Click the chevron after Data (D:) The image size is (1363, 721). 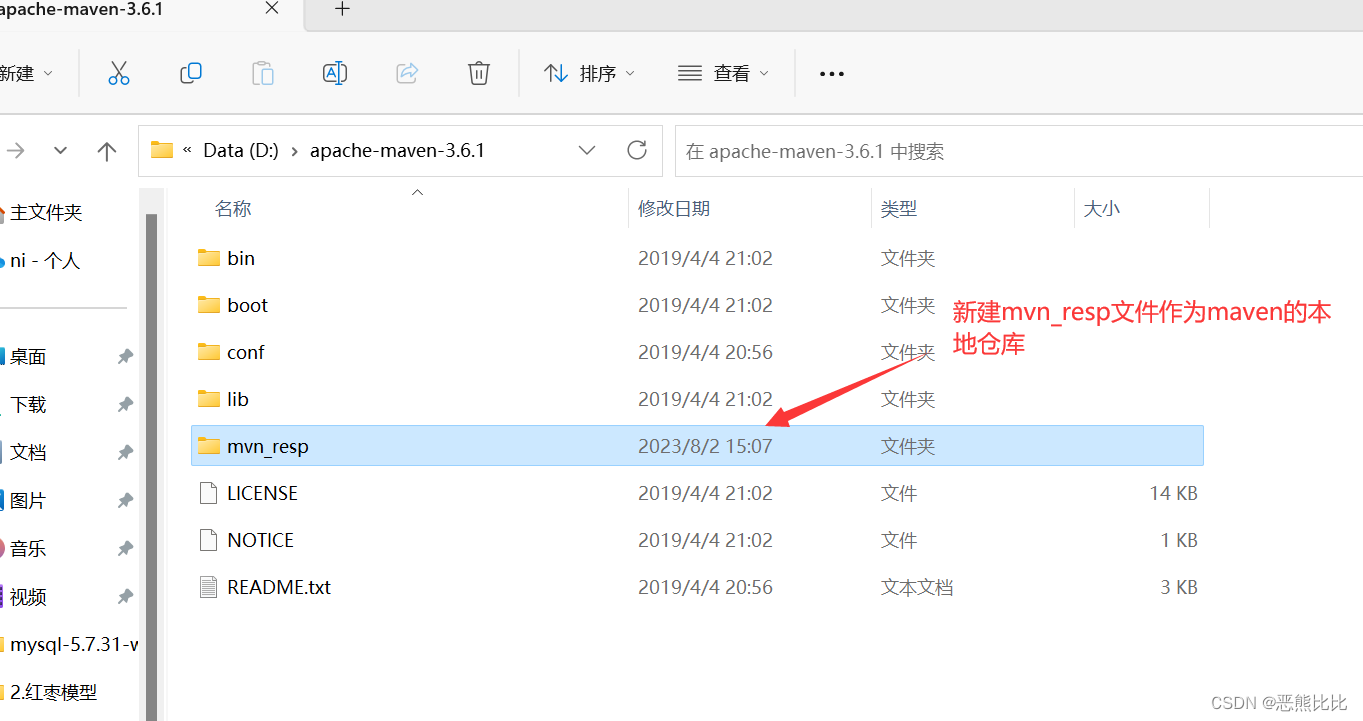[294, 151]
